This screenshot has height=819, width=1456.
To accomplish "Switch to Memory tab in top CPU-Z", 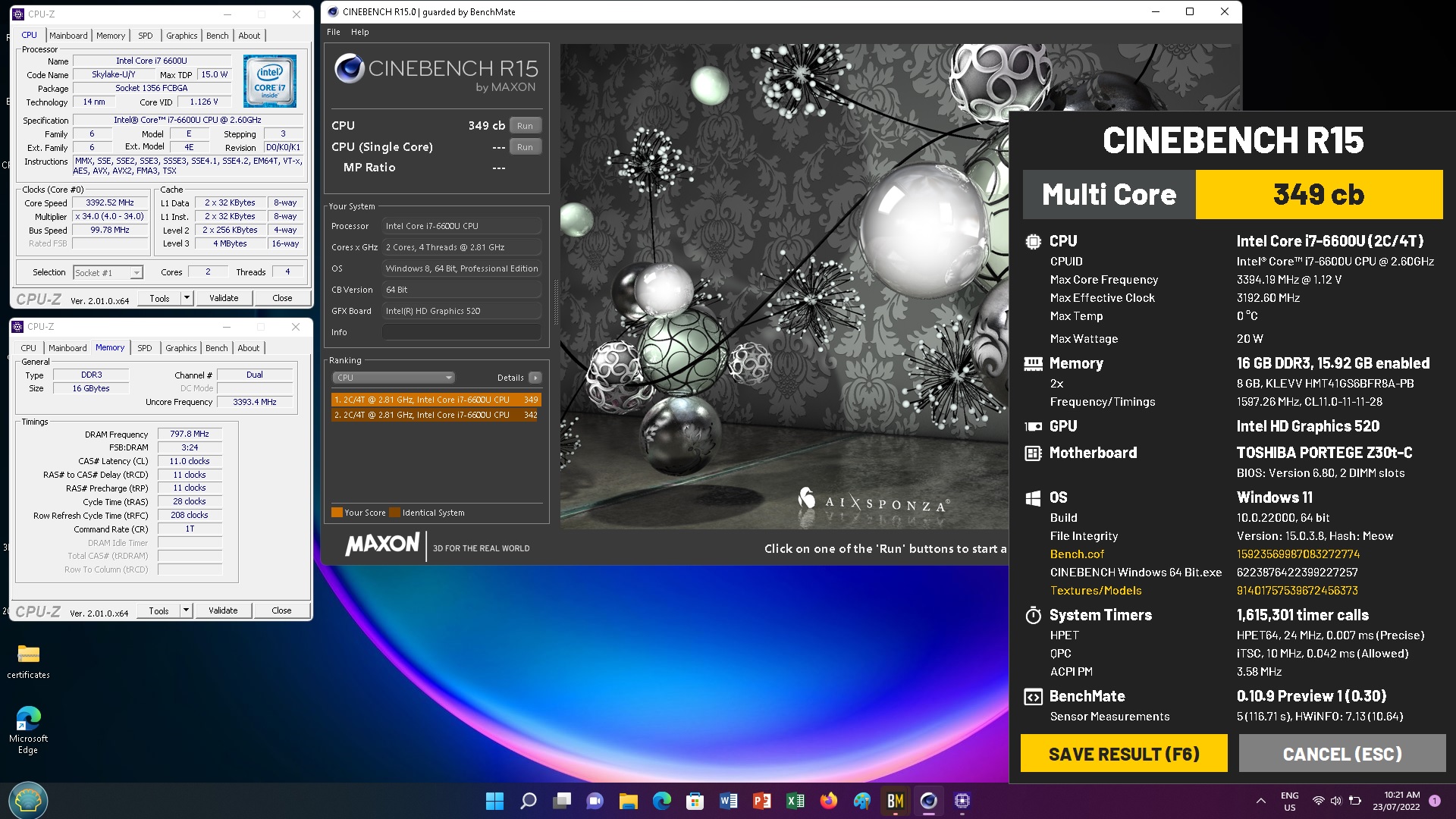I will 111,36.
